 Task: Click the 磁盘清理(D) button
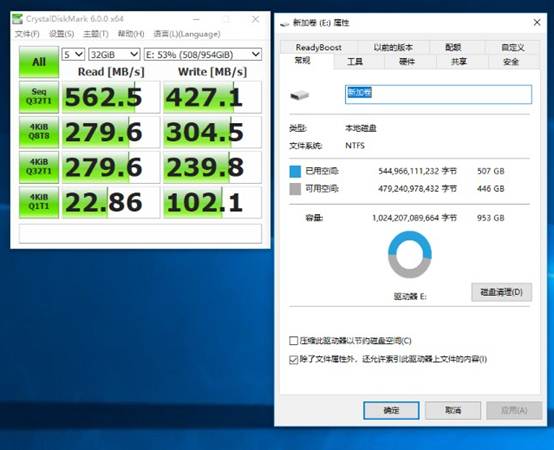[x=501, y=292]
